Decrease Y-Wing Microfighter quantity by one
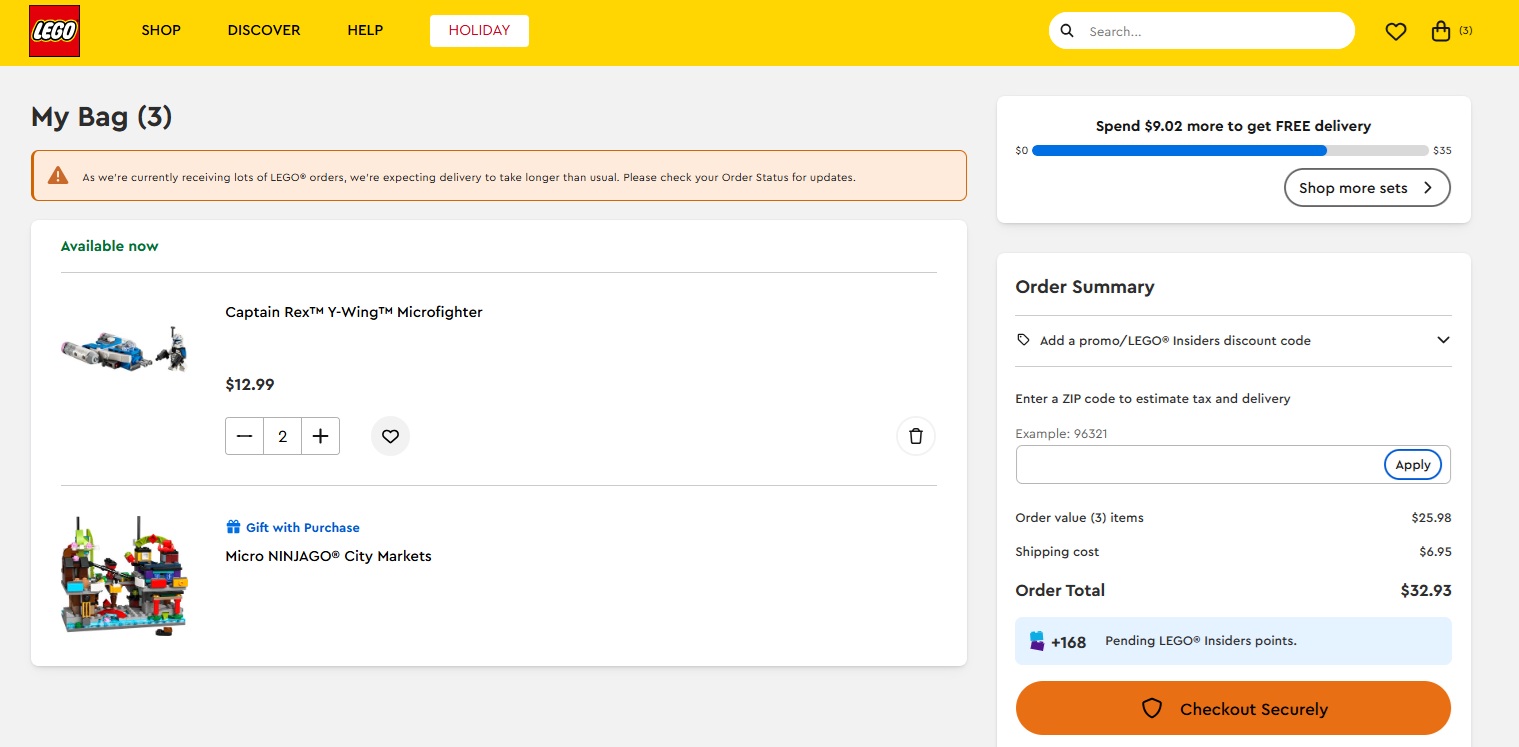Image resolution: width=1519 pixels, height=747 pixels. pyautogui.click(x=245, y=436)
